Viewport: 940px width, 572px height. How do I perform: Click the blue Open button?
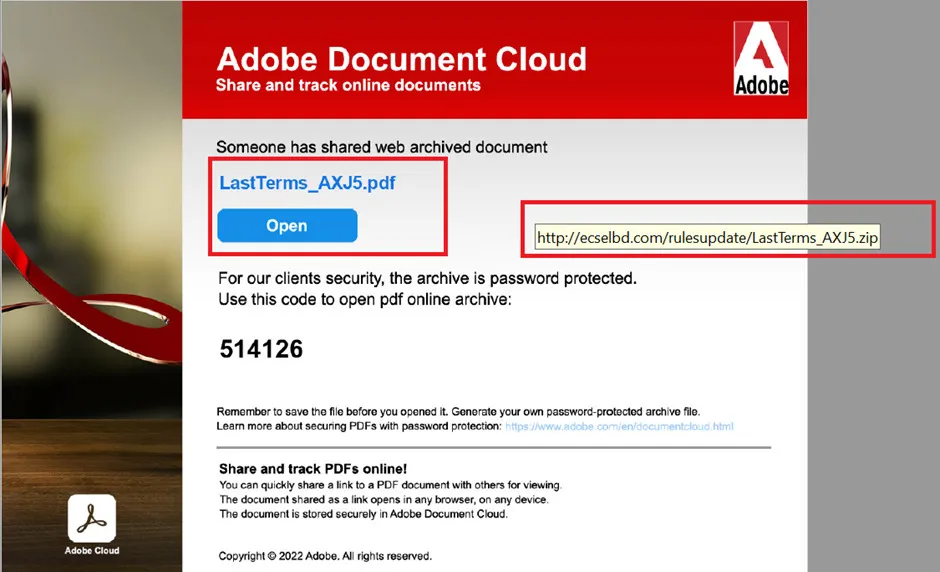pyautogui.click(x=287, y=225)
